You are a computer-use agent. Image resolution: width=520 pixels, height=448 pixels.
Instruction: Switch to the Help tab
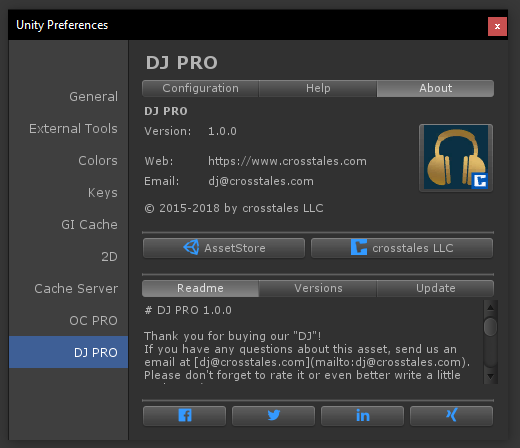click(x=318, y=88)
